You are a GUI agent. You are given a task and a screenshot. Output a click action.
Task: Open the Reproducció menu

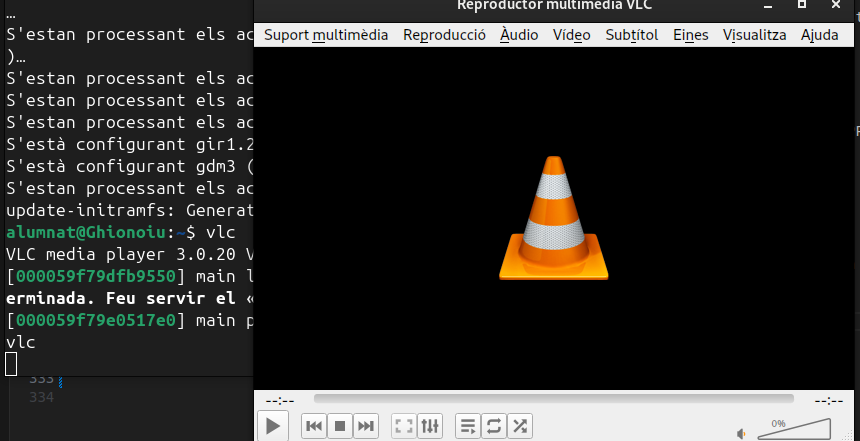click(x=444, y=35)
